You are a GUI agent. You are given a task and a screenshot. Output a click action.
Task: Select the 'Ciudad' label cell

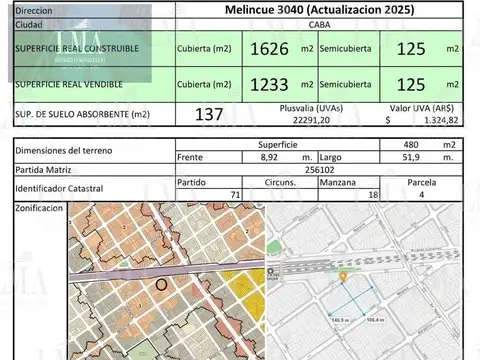[94, 25]
